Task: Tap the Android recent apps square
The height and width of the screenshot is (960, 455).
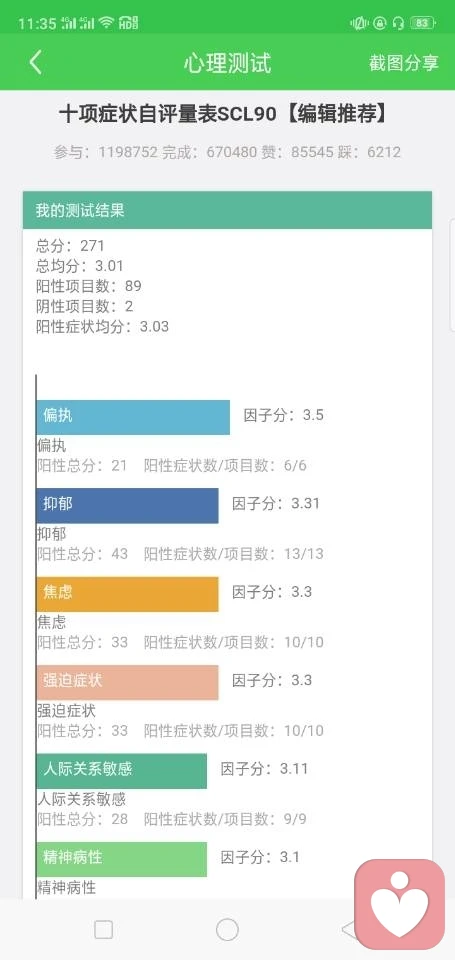Action: click(103, 929)
